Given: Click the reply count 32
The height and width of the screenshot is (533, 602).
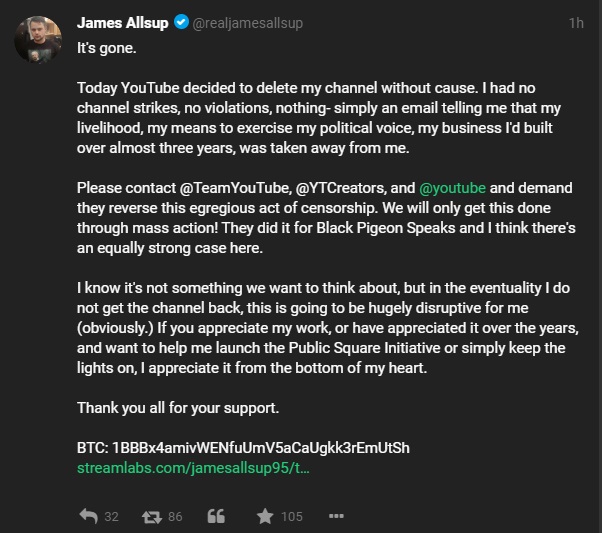Looking at the screenshot, I should 111,517.
